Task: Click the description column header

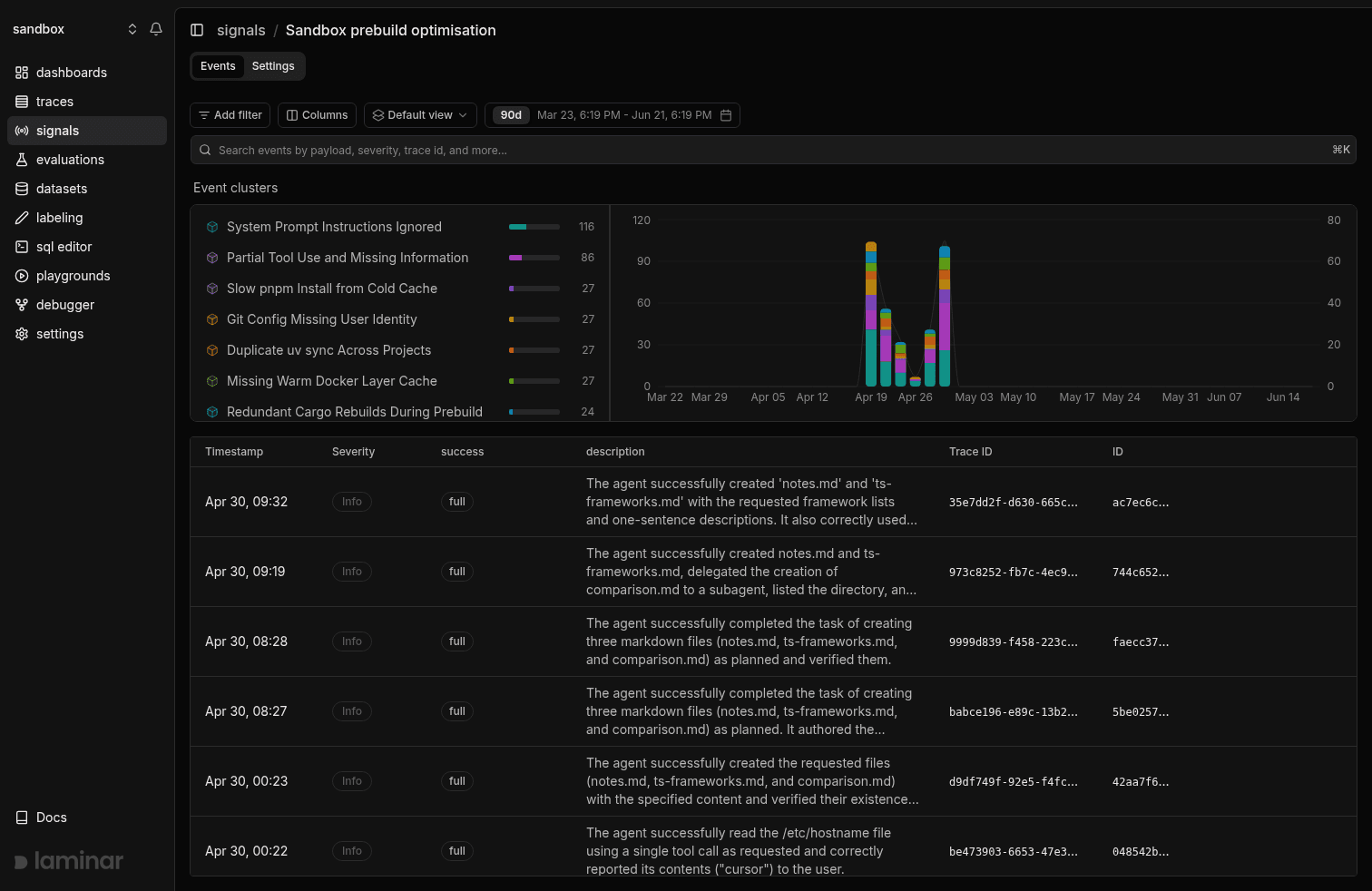Action: 615,452
